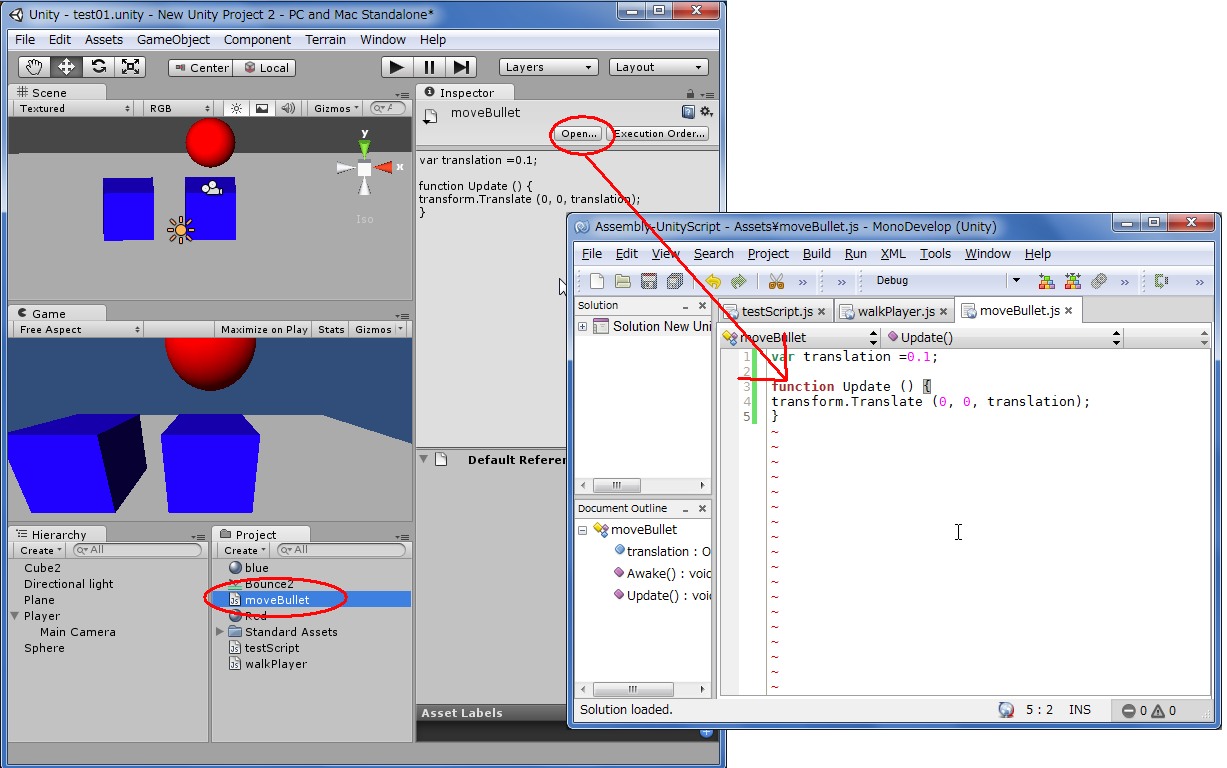Expand the Standard Assets folder
This screenshot has width=1227, height=768.
(220, 632)
